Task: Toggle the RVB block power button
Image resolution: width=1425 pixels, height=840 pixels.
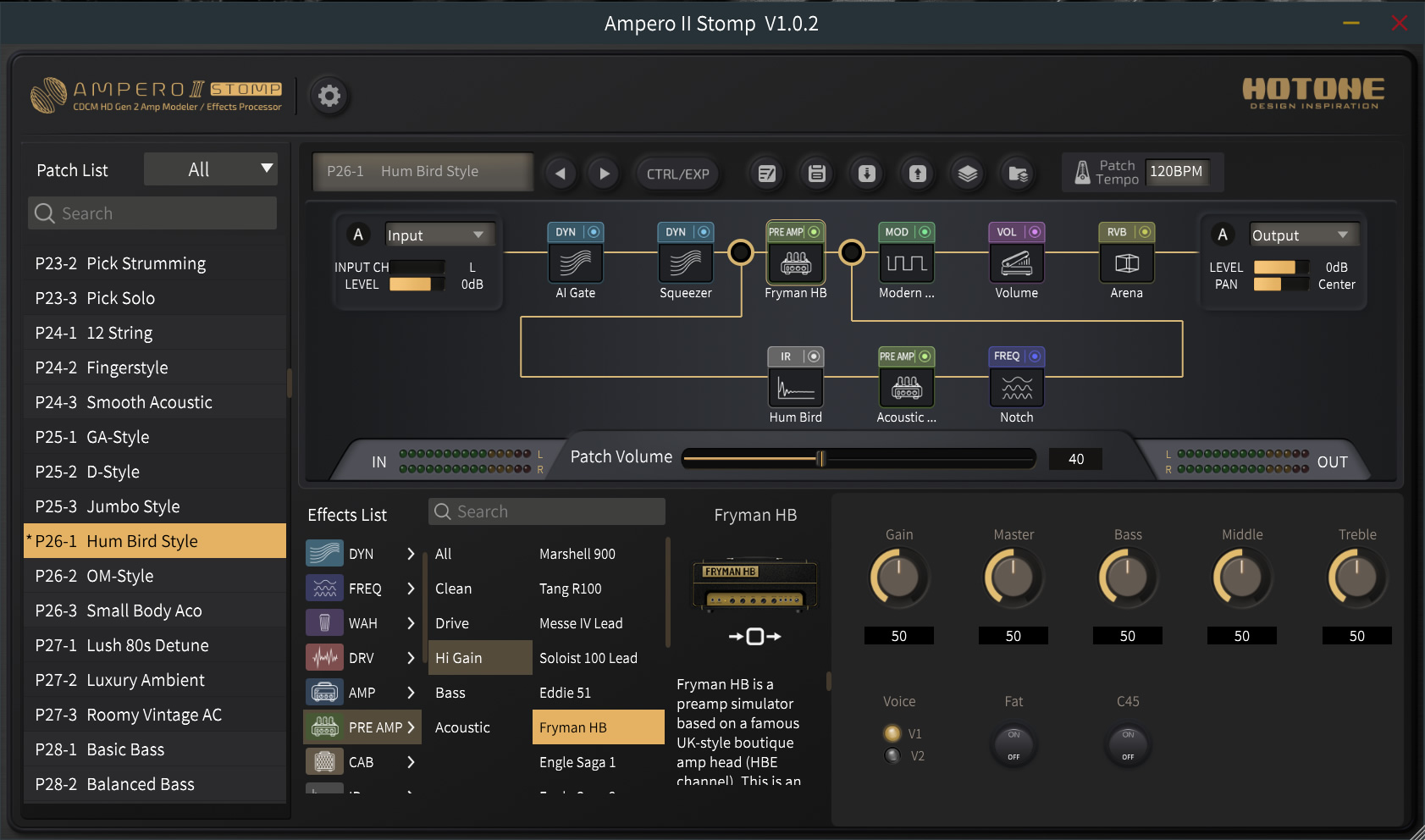Action: tap(1145, 232)
